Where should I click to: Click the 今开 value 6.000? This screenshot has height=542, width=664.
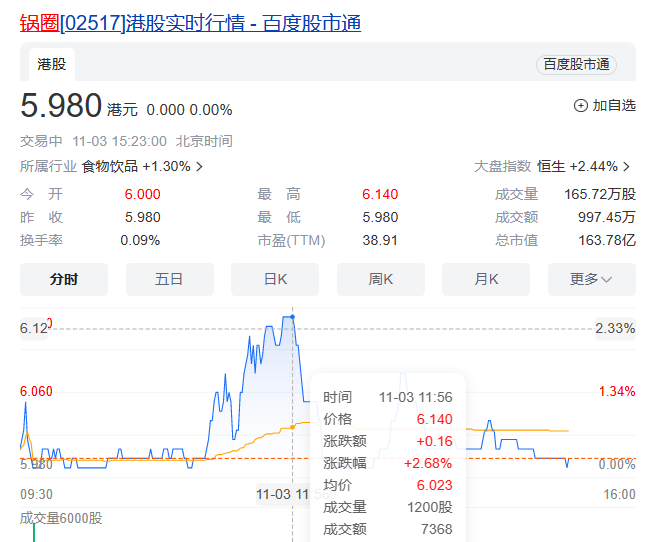(x=142, y=194)
